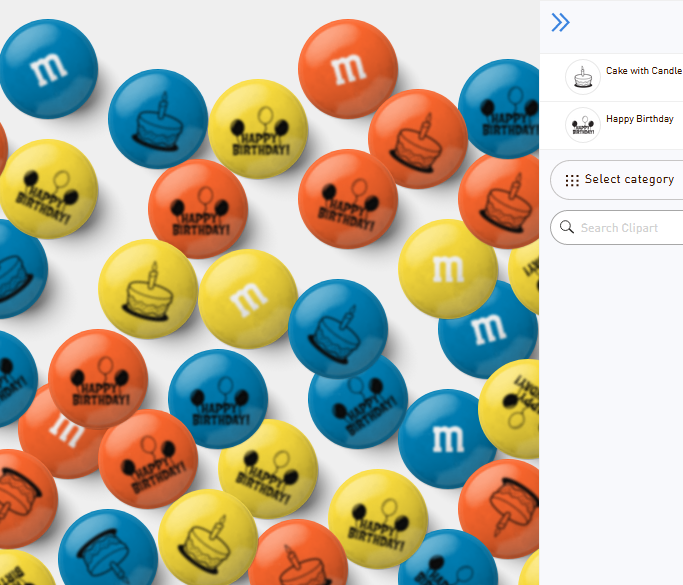The width and height of the screenshot is (683, 585).
Task: Choose the "Cake with Candle" text label
Action: pos(643,71)
